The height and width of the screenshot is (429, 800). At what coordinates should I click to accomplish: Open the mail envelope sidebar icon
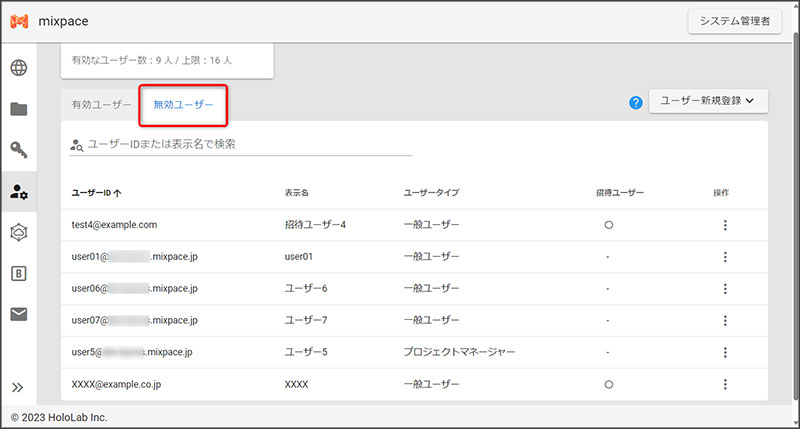click(19, 314)
